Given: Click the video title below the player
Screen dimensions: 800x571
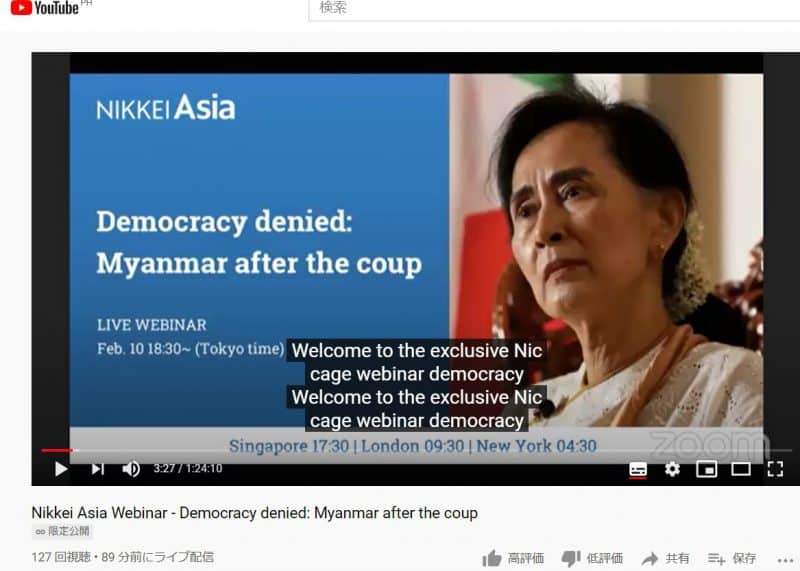Looking at the screenshot, I should (x=255, y=513).
